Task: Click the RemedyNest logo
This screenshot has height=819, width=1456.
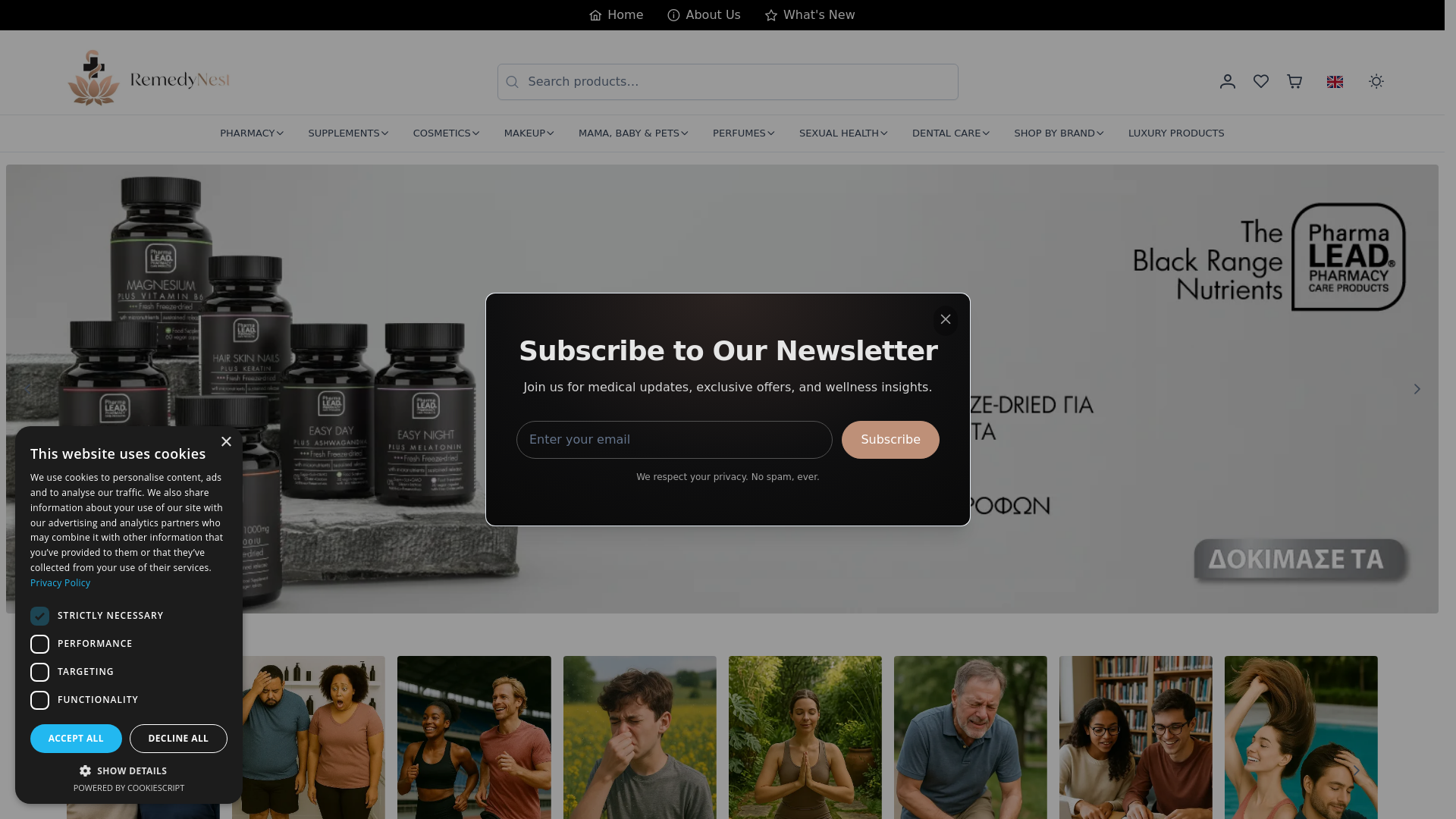Action: [x=149, y=78]
